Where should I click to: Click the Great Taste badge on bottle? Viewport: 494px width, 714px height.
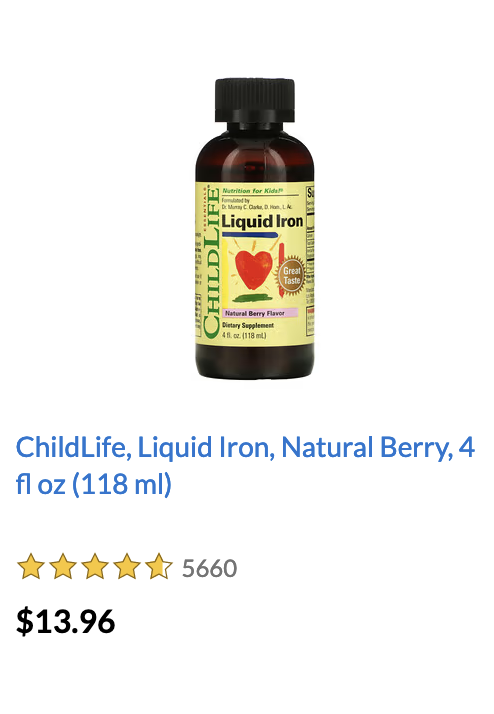[x=291, y=275]
